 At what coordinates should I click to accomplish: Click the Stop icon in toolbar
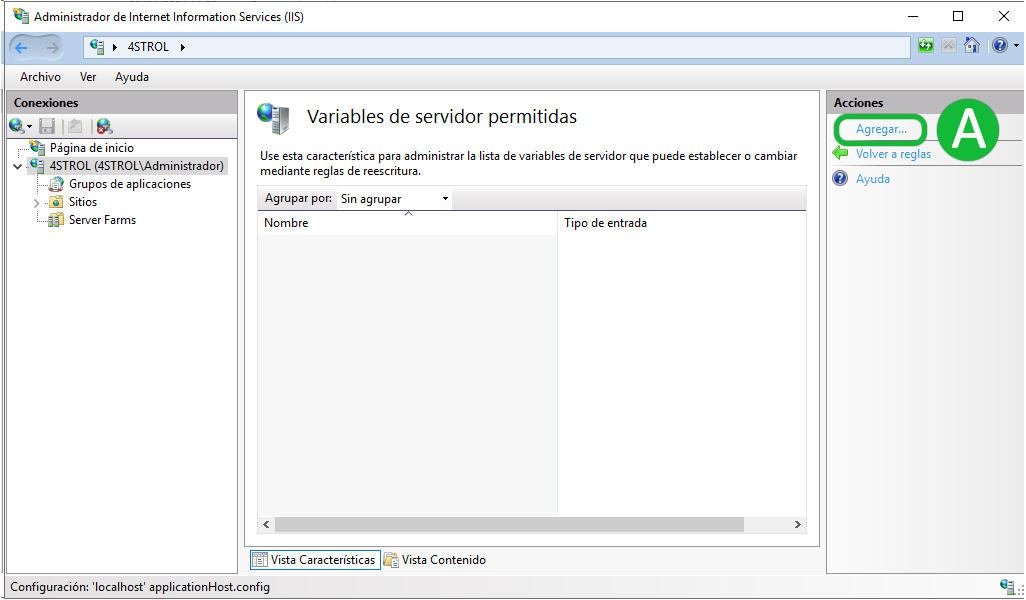(949, 46)
